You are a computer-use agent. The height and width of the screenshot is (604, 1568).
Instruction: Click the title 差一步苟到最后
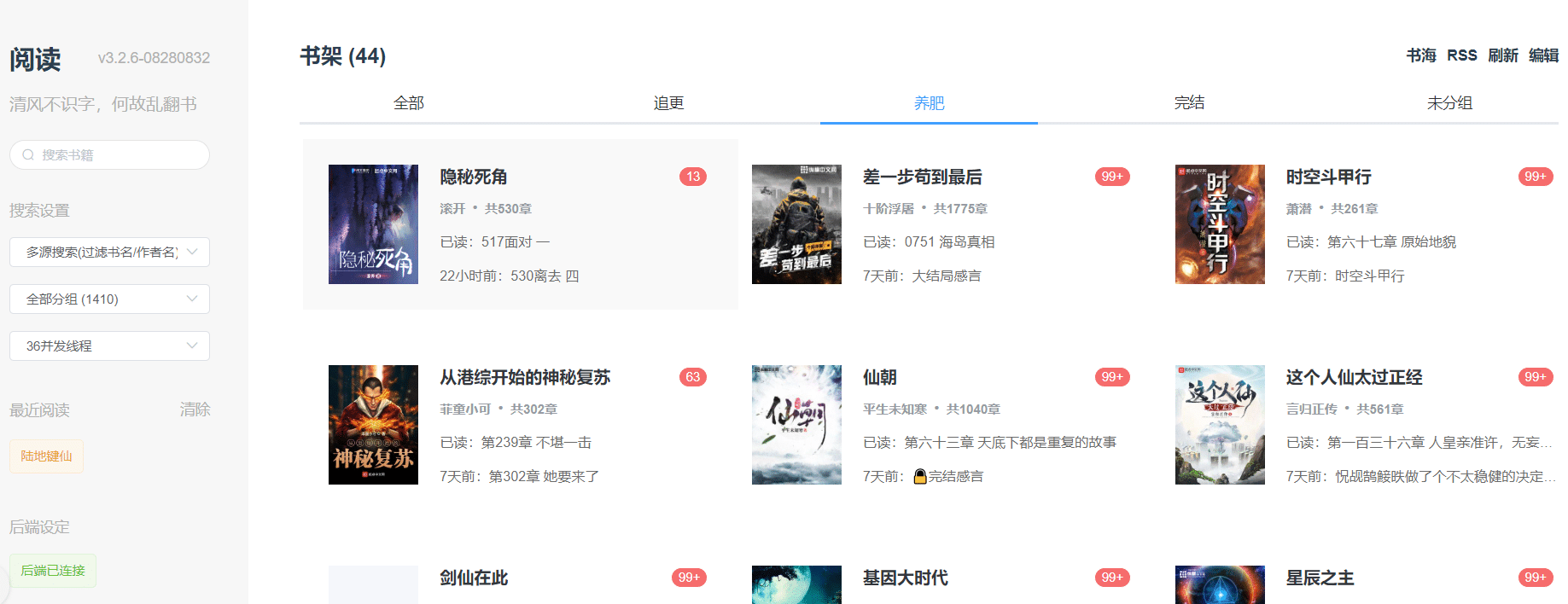(923, 177)
